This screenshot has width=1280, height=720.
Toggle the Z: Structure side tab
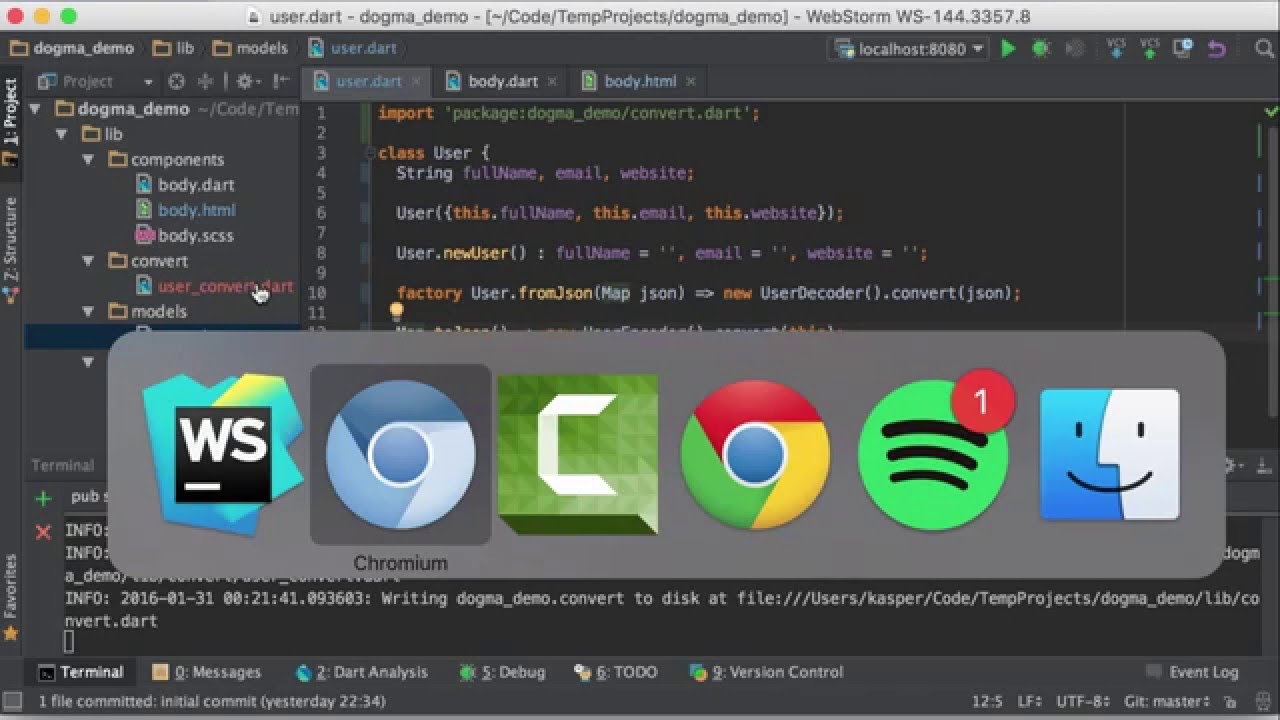coord(11,248)
